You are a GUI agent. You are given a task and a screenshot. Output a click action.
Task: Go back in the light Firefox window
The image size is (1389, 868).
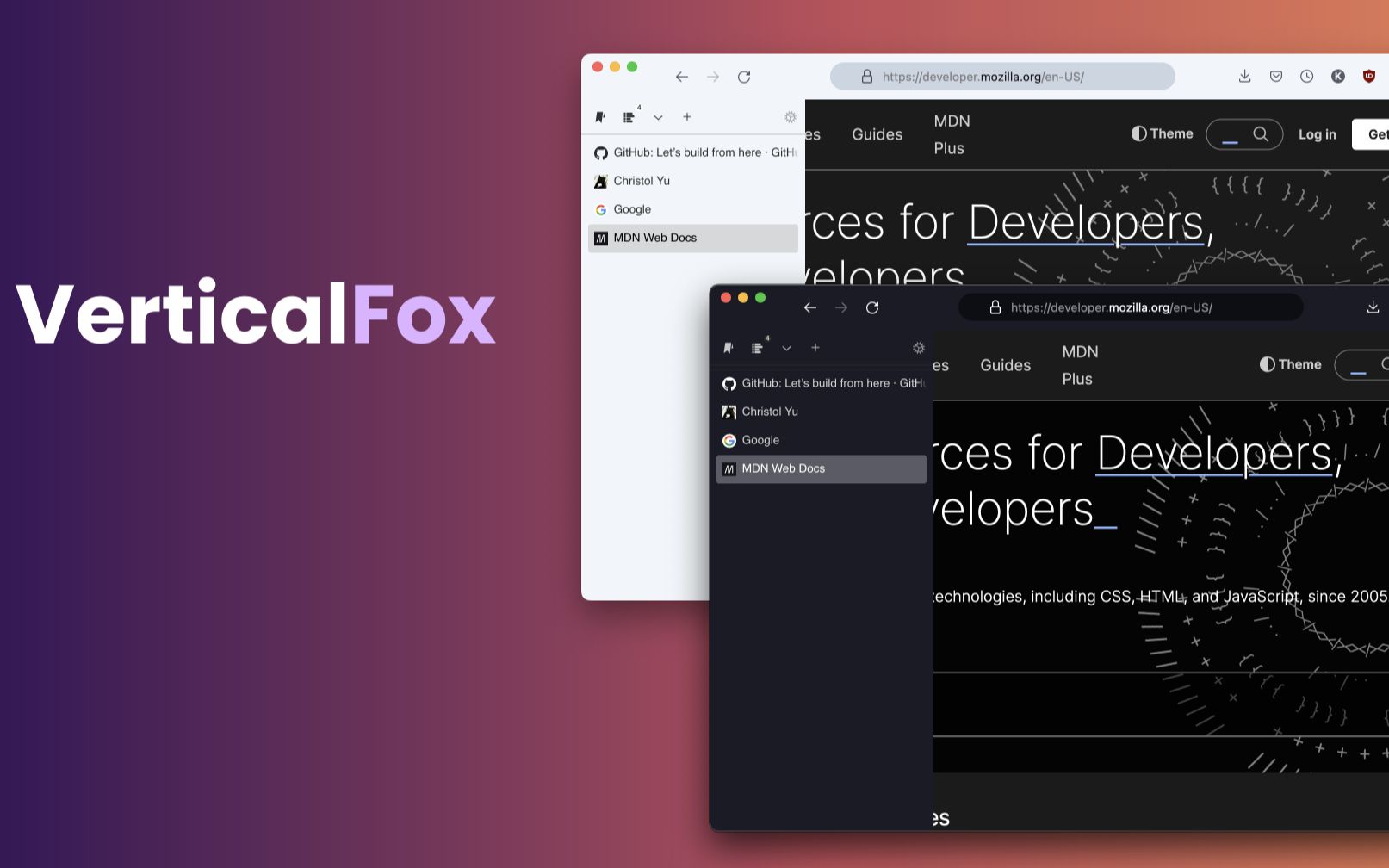(x=681, y=77)
